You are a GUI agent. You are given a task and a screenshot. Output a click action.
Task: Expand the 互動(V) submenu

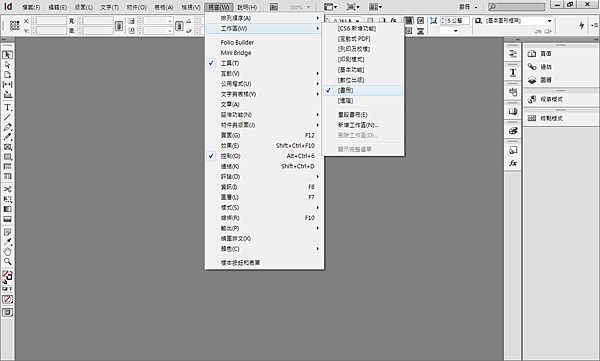(x=264, y=74)
